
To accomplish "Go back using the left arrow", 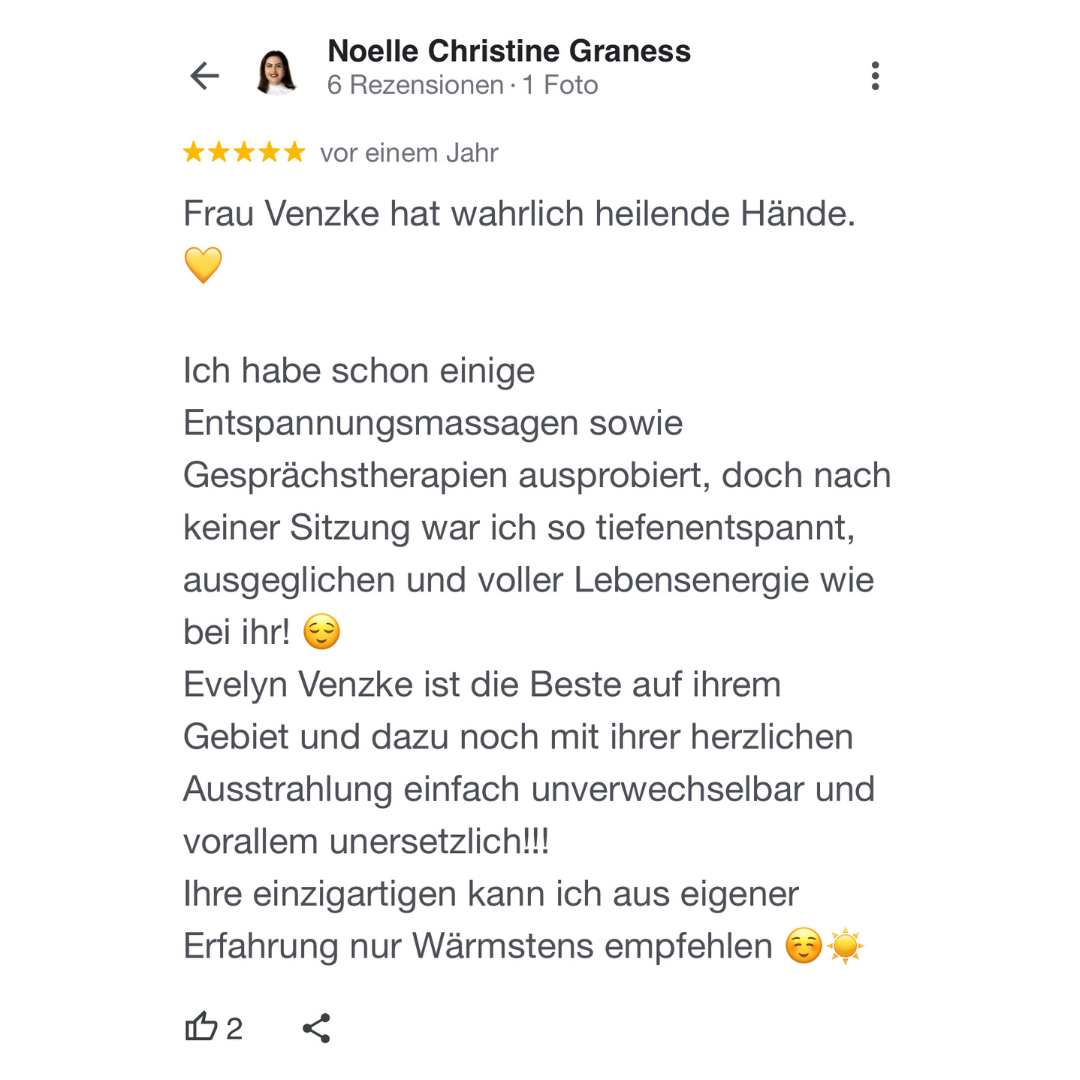I will tap(204, 76).
